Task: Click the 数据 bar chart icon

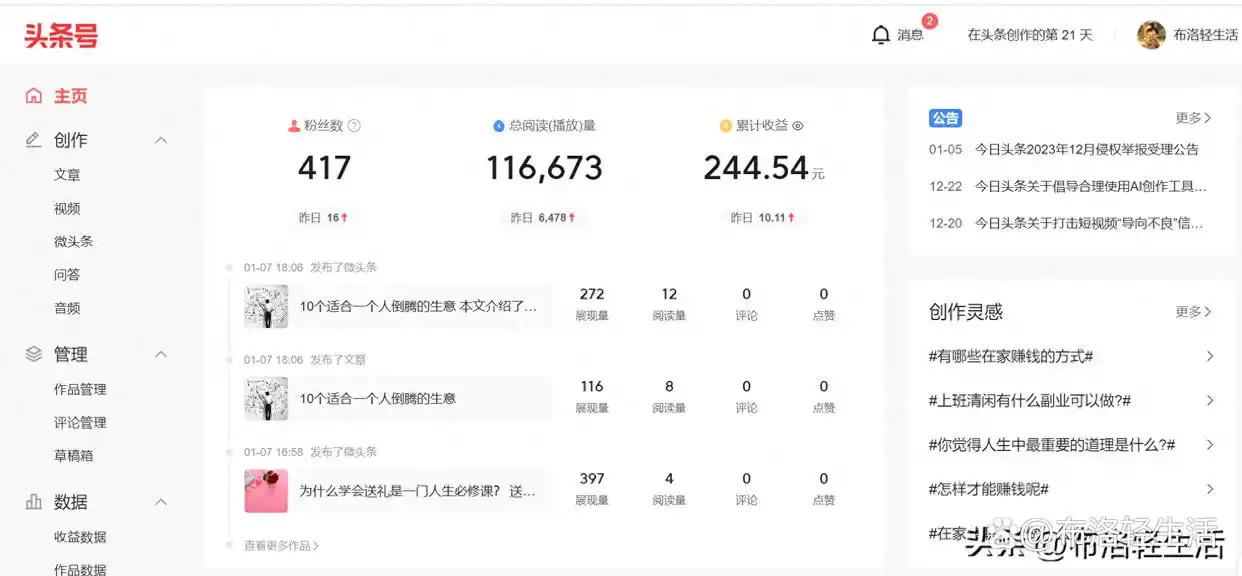Action: [x=32, y=501]
